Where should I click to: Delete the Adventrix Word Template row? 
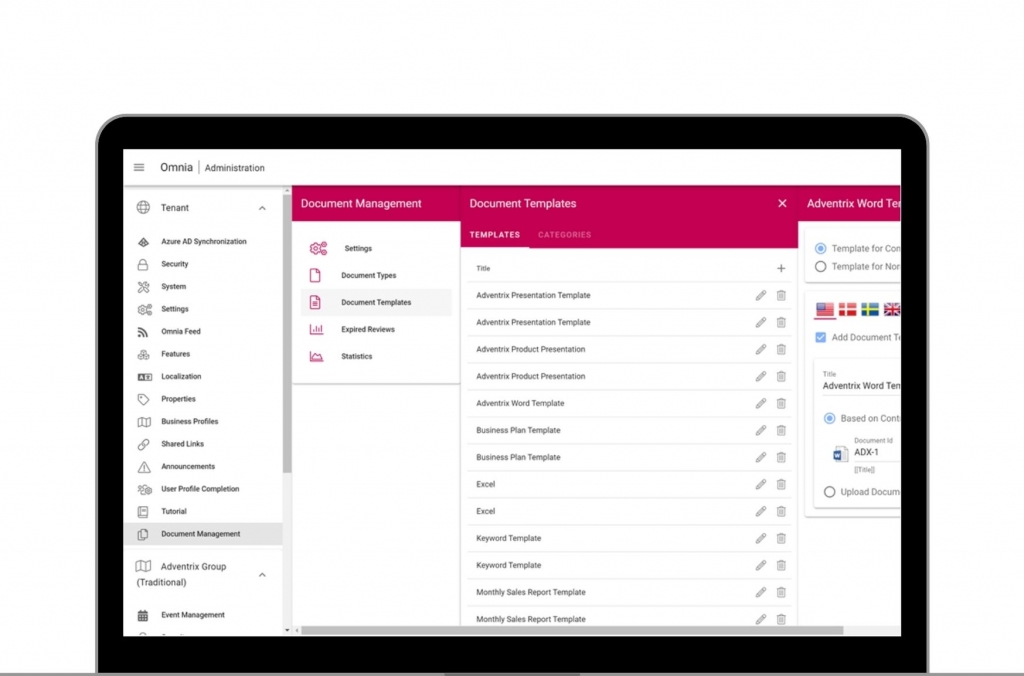[781, 404]
